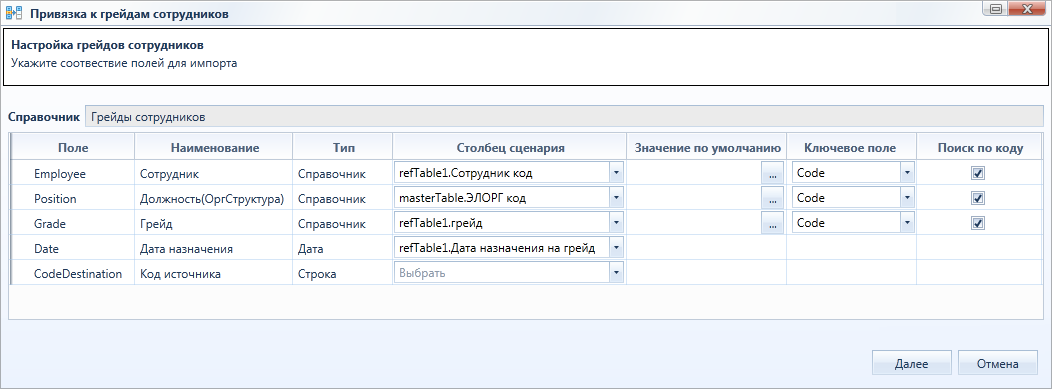This screenshot has width=1052, height=389.
Task: Click the Отмена button
Action: click(998, 364)
